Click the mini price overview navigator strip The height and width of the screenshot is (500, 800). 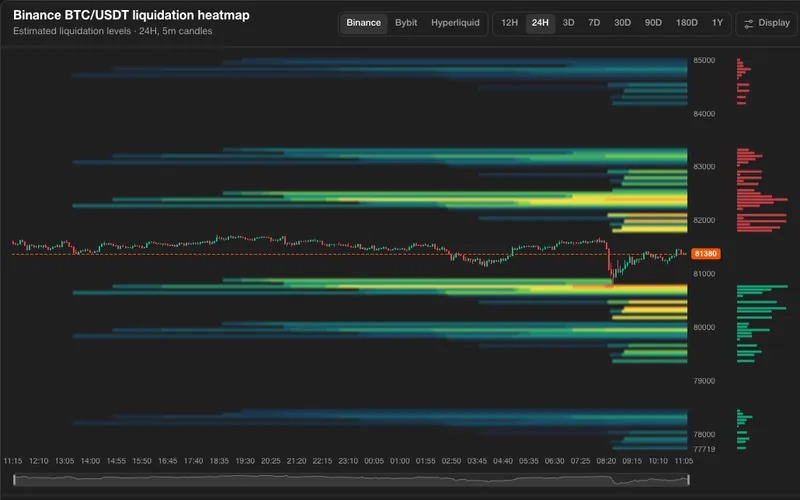click(351, 480)
